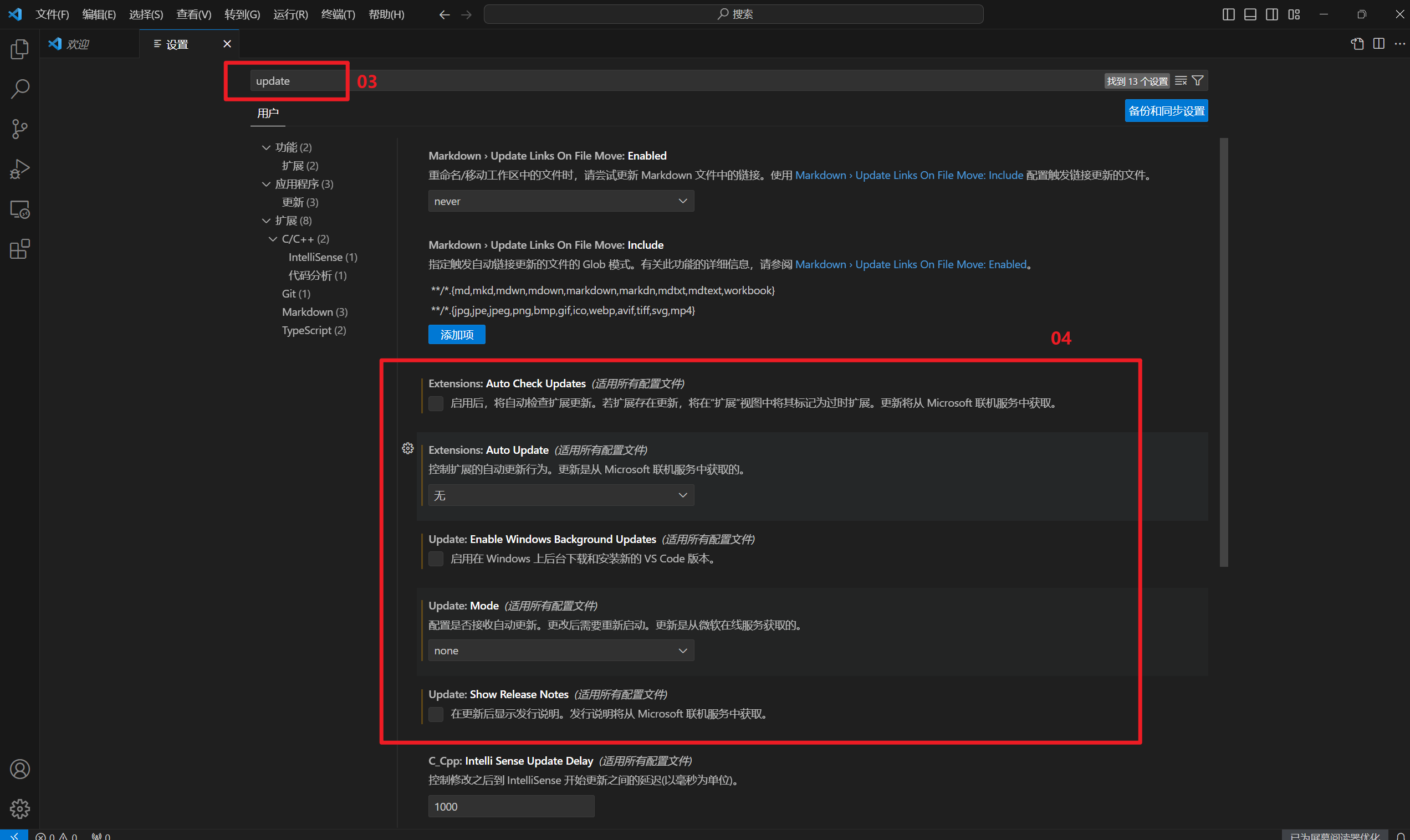Open Remote Explorer icon in activity bar

click(20, 209)
